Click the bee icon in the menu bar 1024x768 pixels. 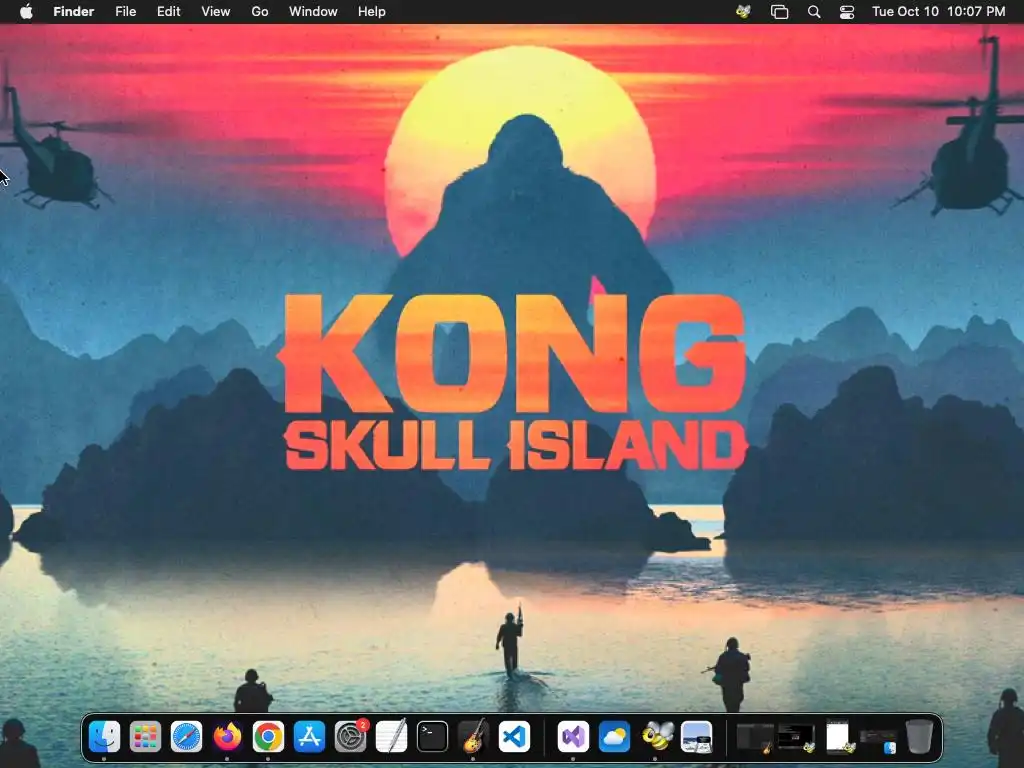point(743,12)
